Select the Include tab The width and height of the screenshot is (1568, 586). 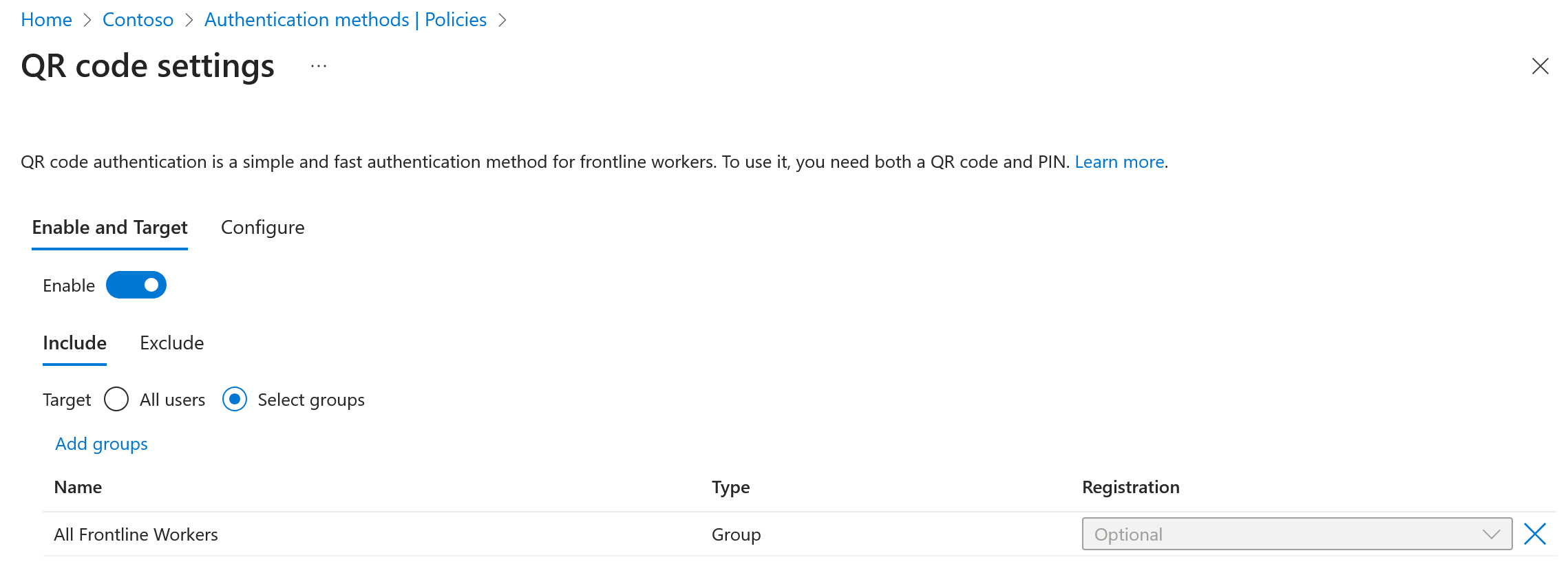(x=74, y=343)
